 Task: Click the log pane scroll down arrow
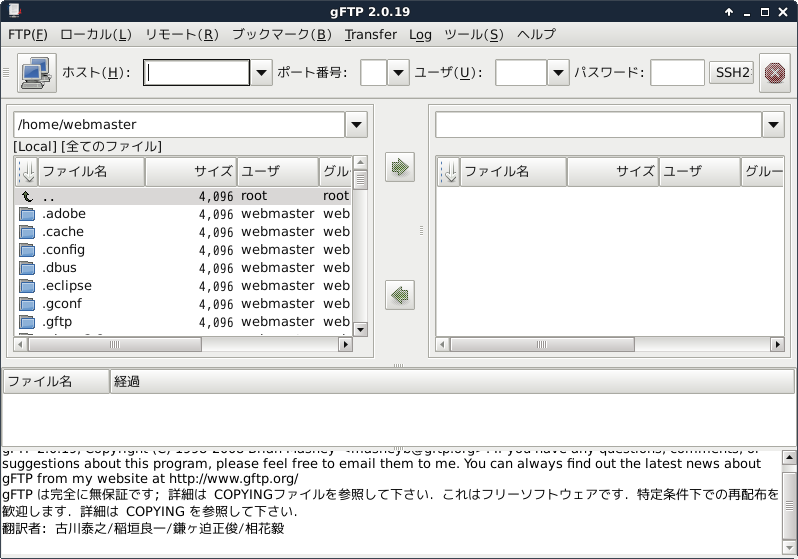click(x=789, y=548)
